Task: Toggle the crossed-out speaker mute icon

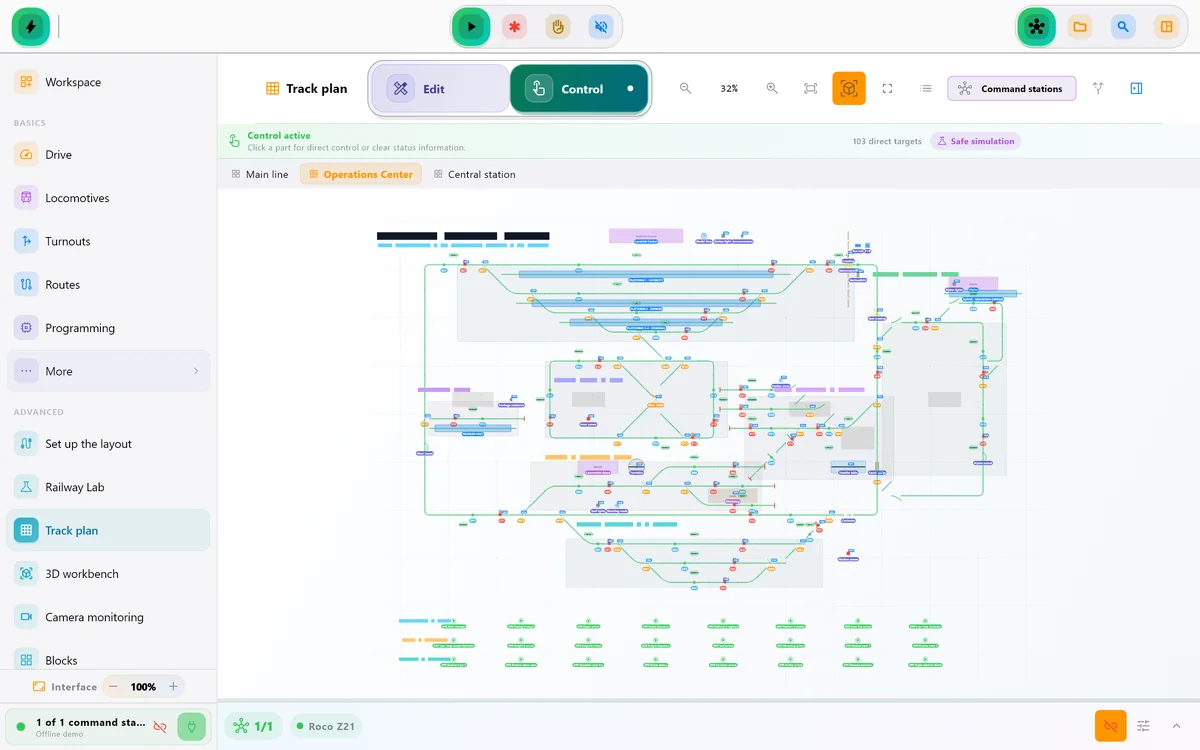Action: click(601, 27)
